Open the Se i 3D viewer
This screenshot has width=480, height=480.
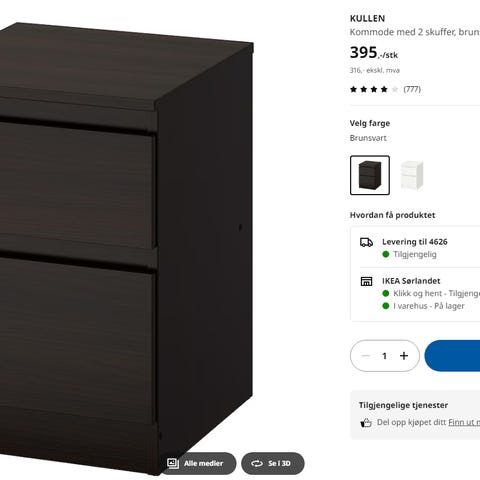pyautogui.click(x=273, y=463)
